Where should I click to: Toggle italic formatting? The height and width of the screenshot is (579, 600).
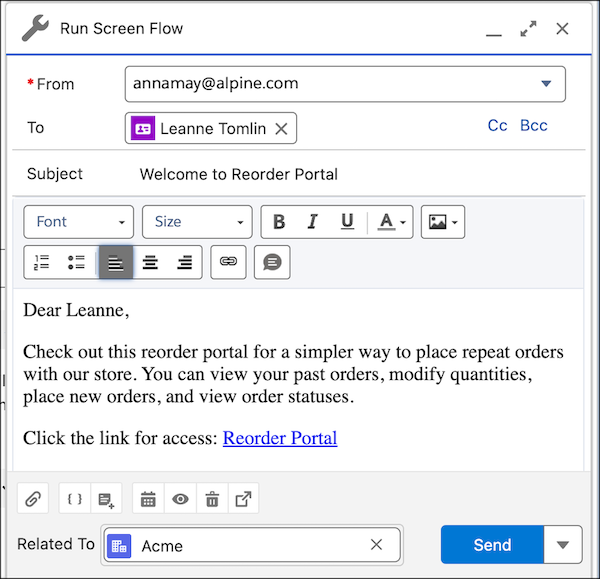pos(313,222)
